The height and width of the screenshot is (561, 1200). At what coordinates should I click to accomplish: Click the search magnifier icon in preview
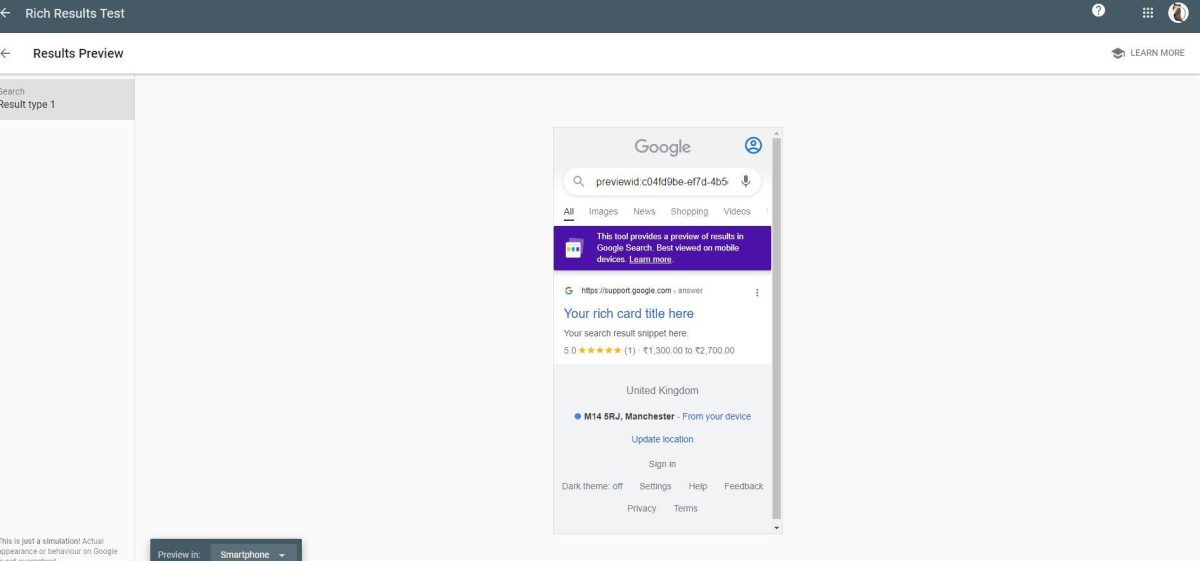[x=579, y=182]
